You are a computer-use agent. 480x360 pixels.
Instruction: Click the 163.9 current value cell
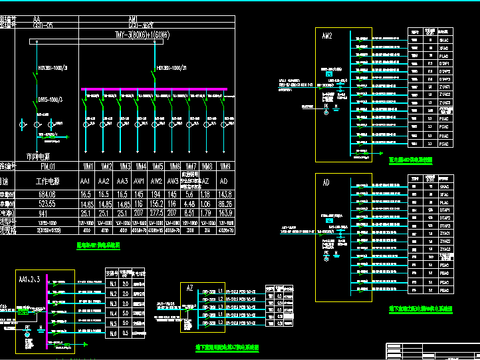click(x=225, y=213)
